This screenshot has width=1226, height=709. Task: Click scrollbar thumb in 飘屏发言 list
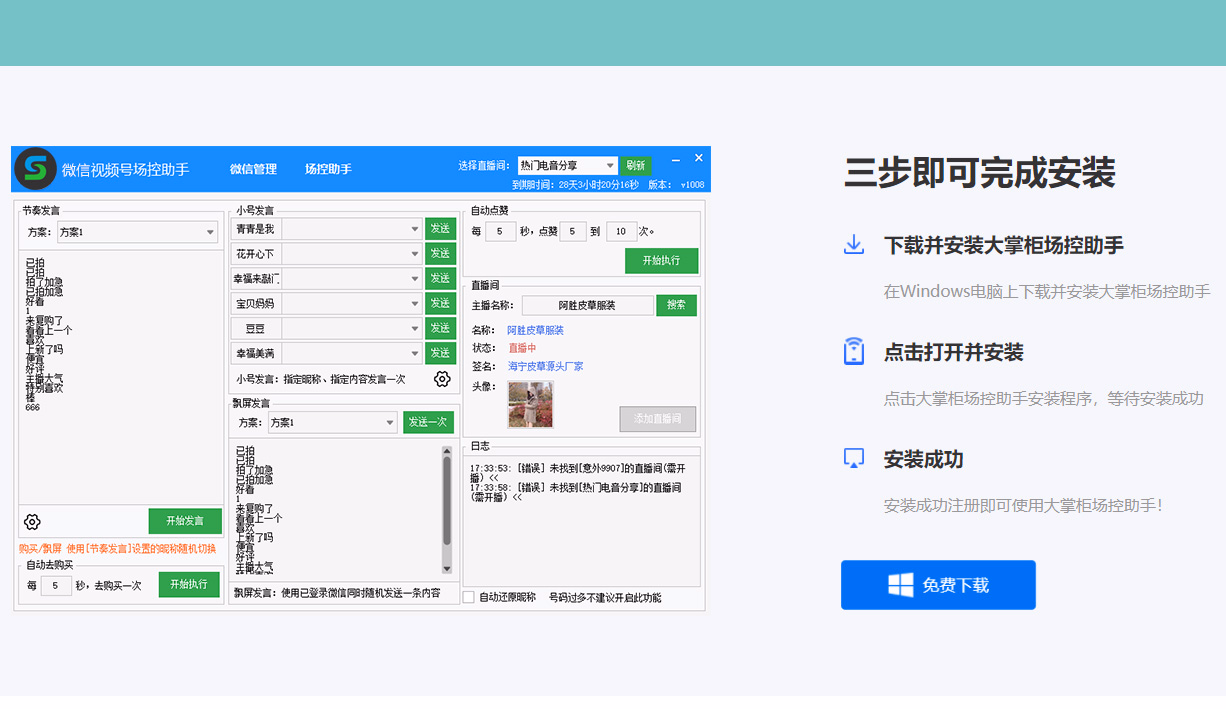(x=447, y=502)
